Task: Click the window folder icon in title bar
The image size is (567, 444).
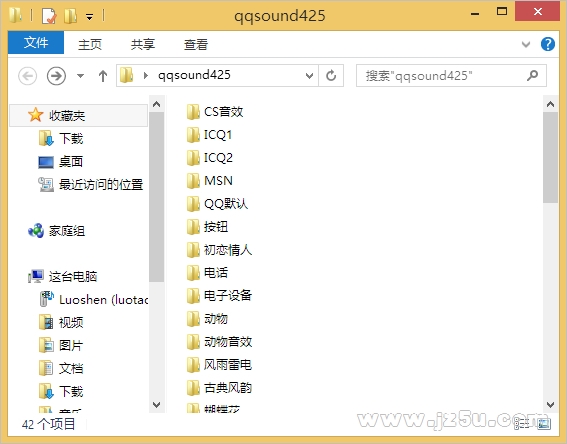Action: [15, 15]
